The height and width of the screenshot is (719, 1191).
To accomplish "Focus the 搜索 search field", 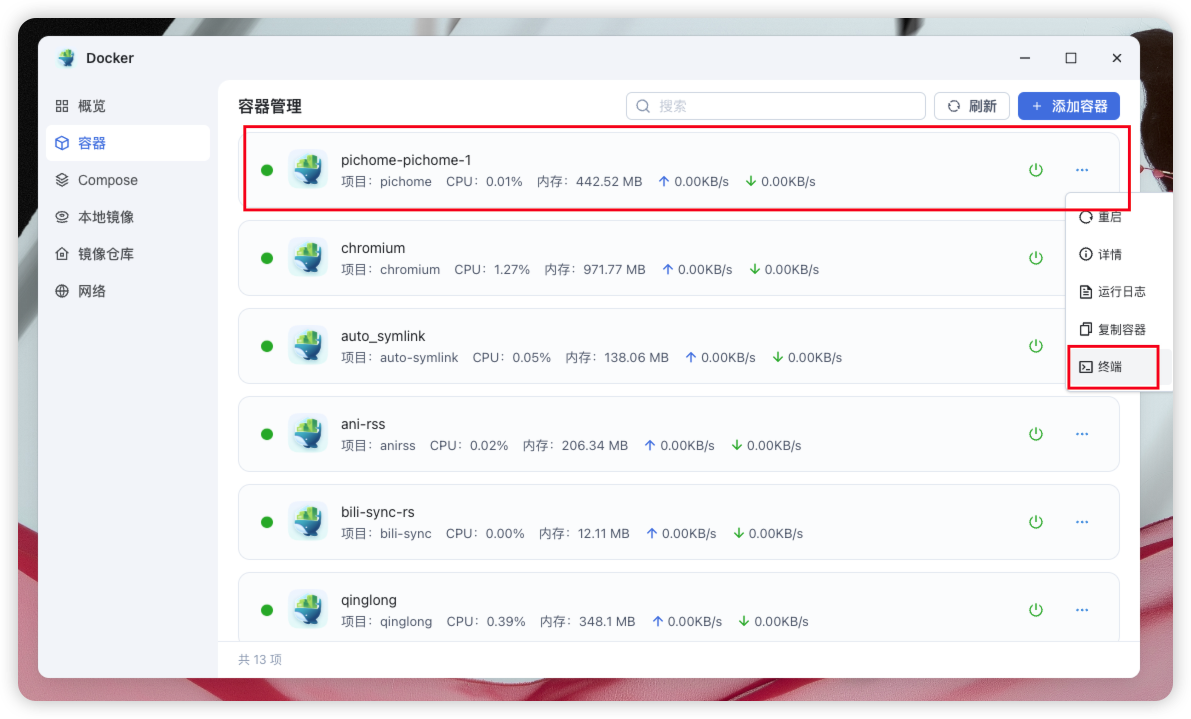I will pos(776,106).
